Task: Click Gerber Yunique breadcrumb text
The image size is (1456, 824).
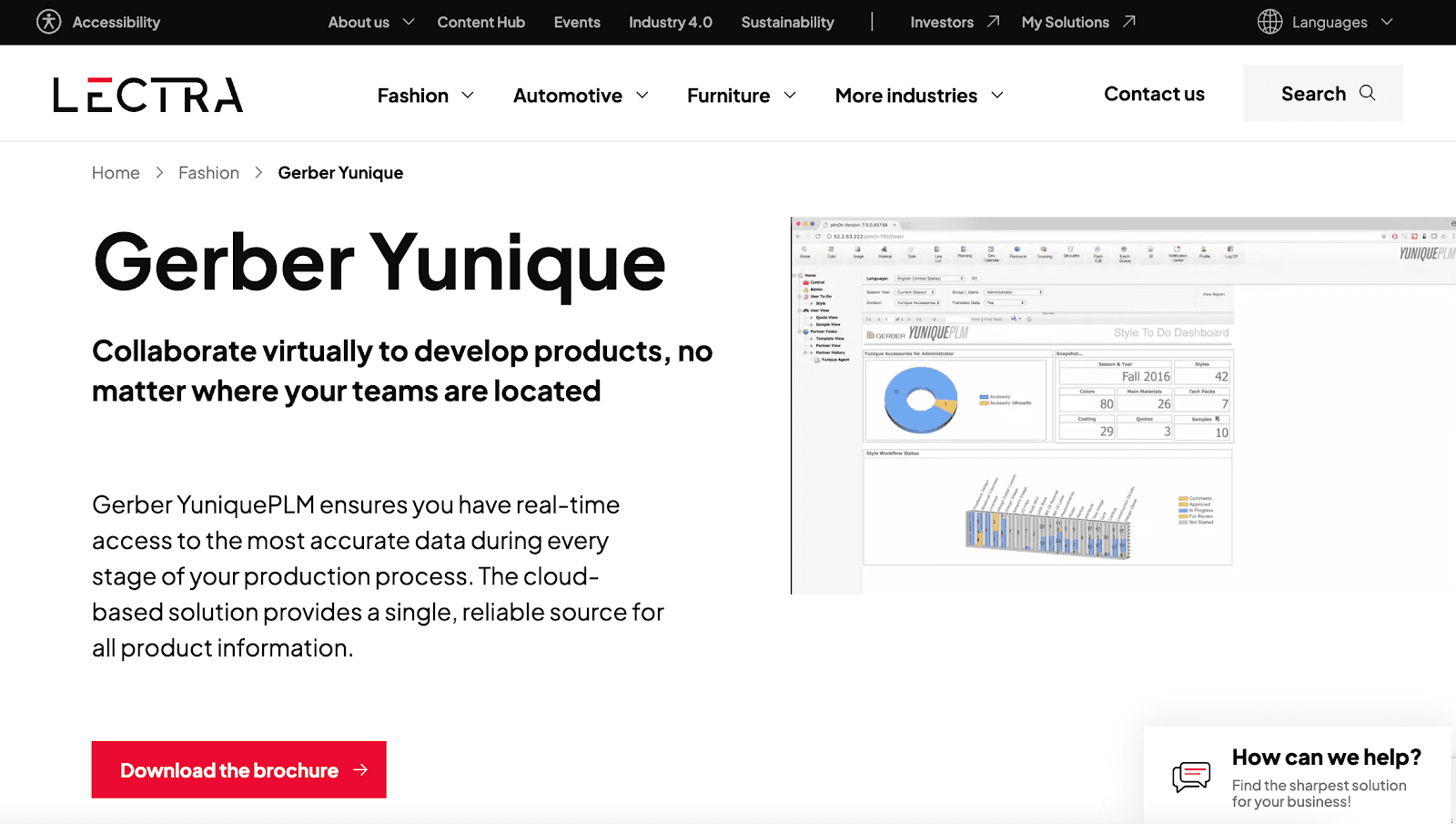Action: (x=340, y=173)
